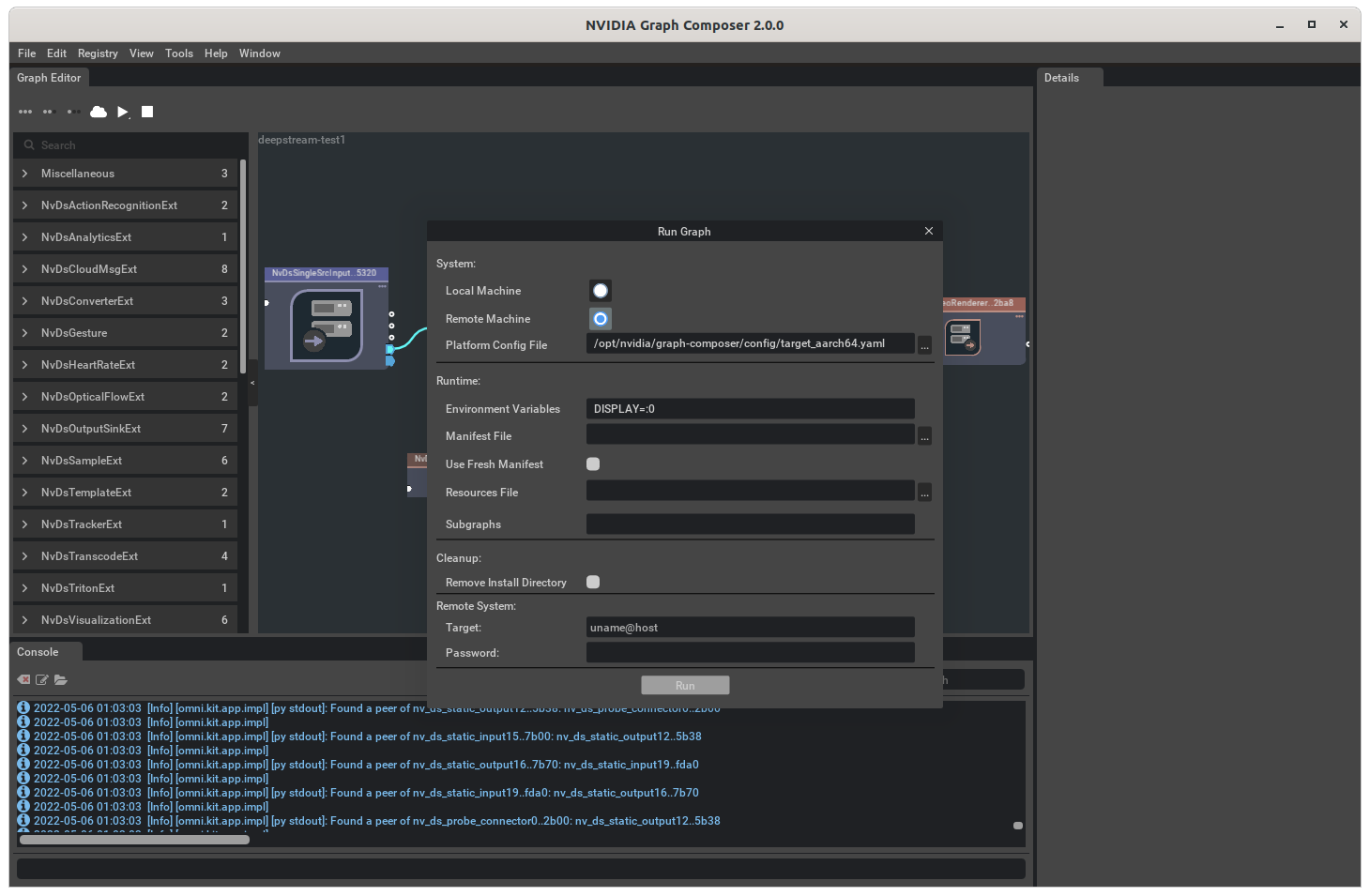Switch to the Graph Editor tab
Image resolution: width=1370 pixels, height=896 pixels.
[x=48, y=78]
